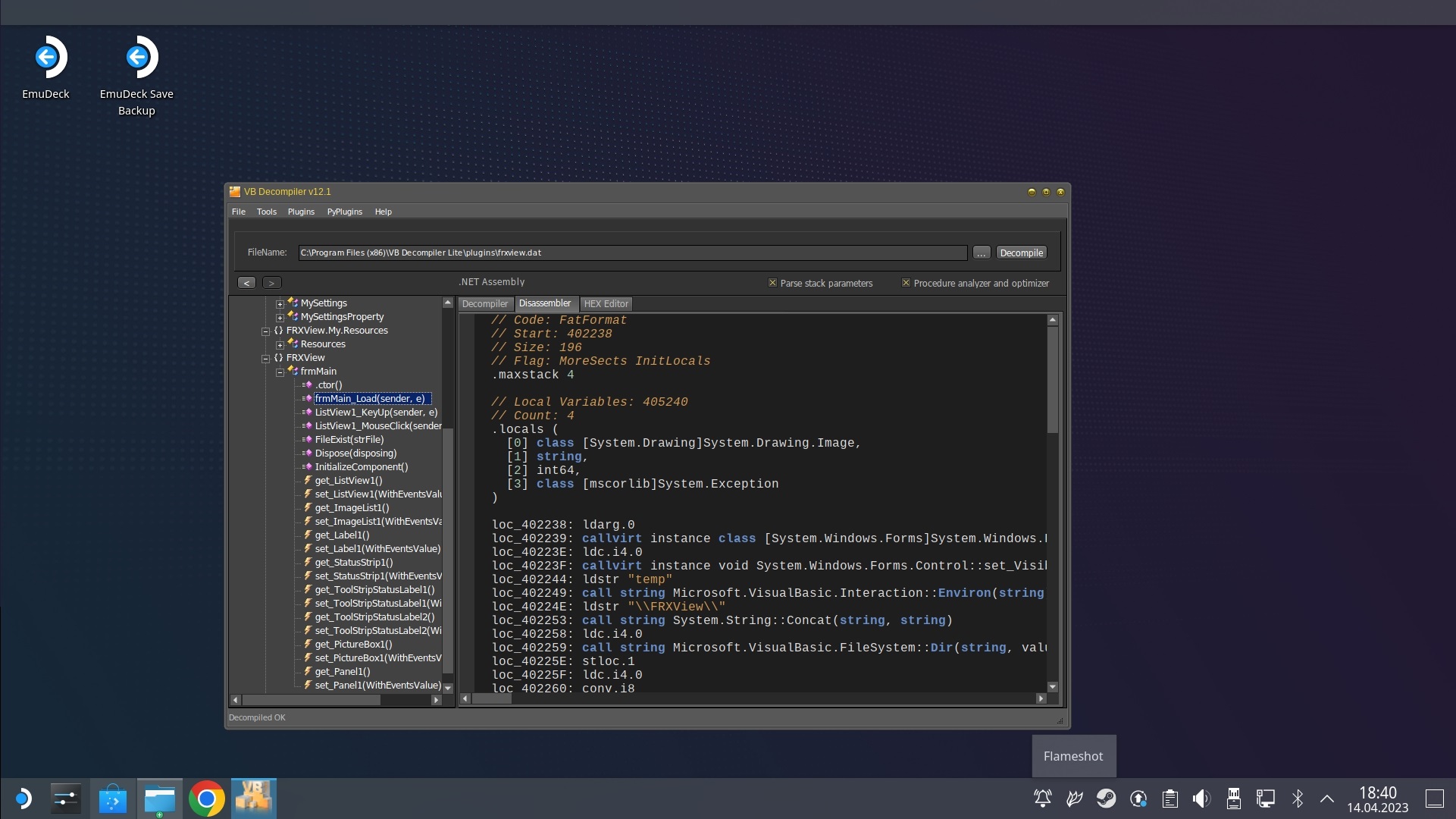Click the Dispose(disposing) method icon

pos(307,453)
